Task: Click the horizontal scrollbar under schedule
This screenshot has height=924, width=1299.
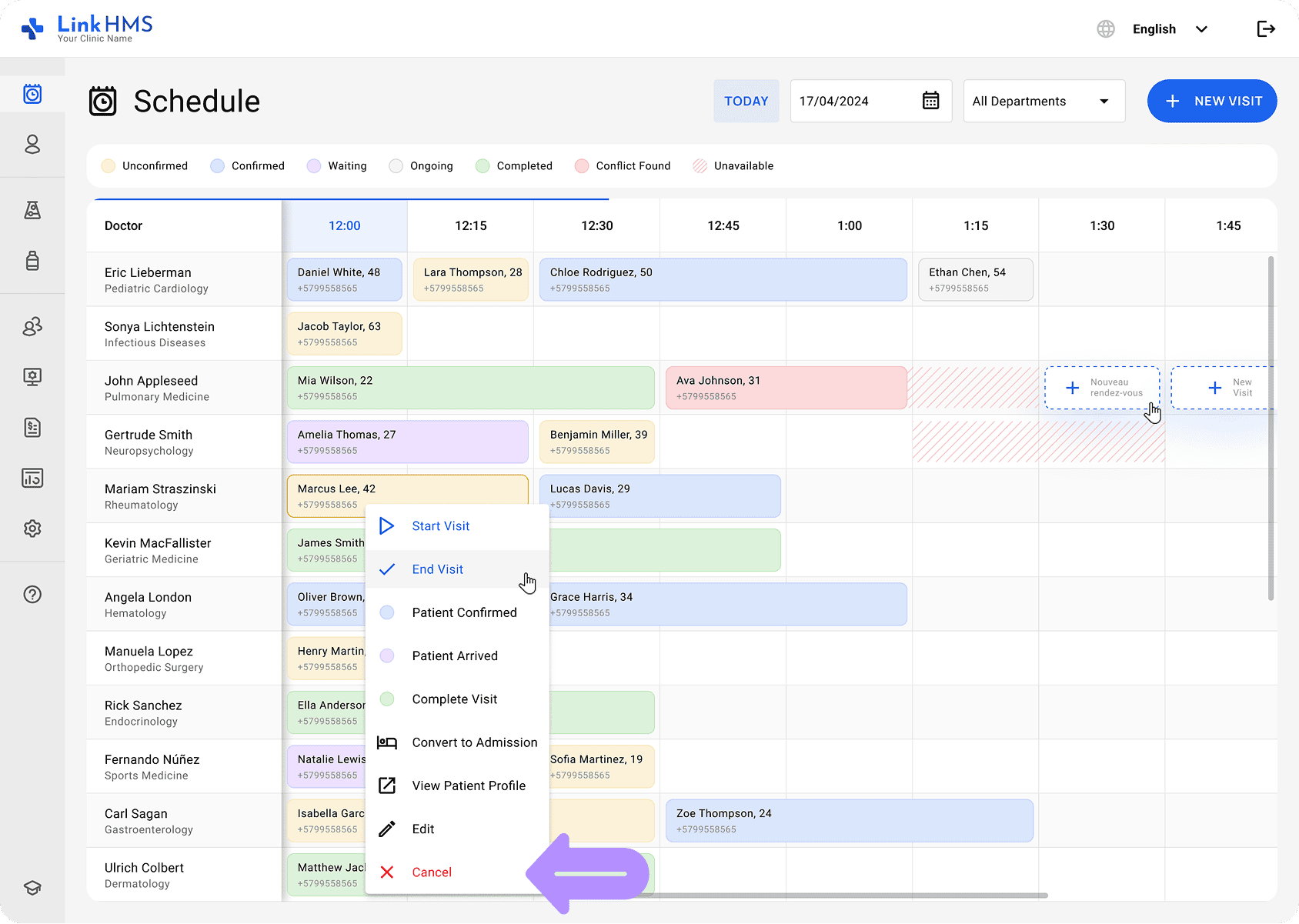Action: [847, 896]
